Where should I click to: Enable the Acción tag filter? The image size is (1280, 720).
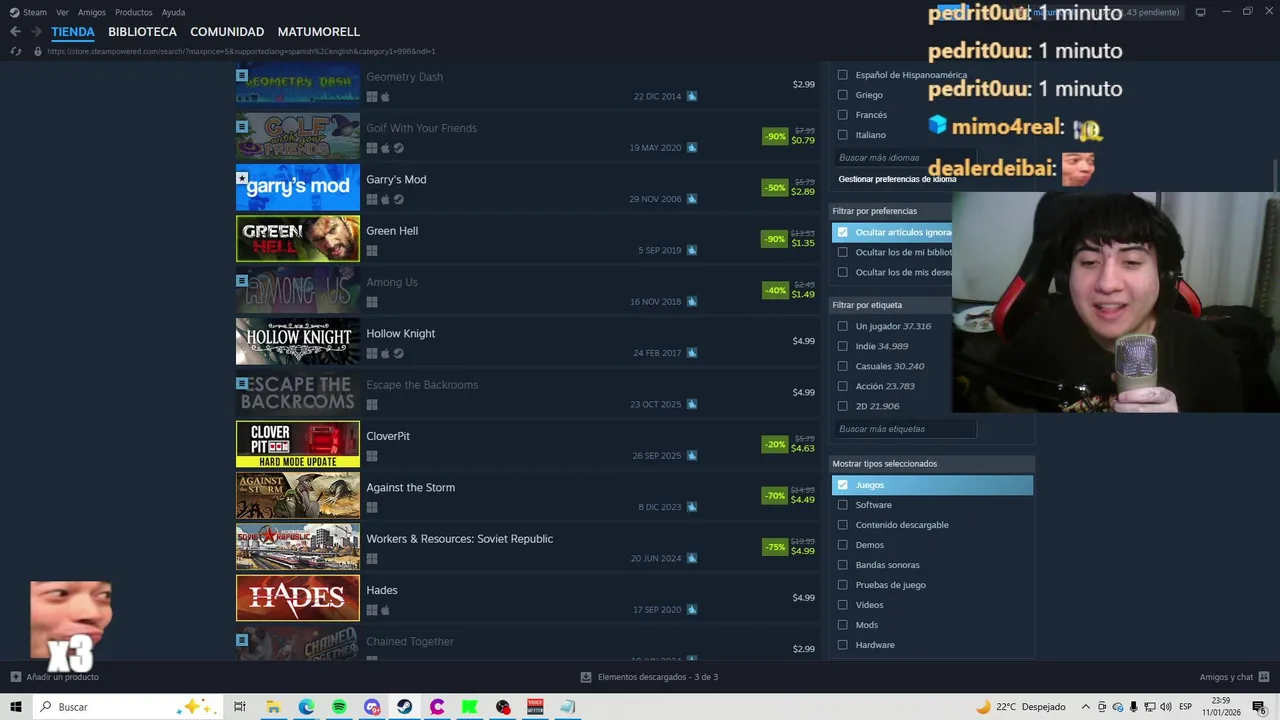point(842,386)
